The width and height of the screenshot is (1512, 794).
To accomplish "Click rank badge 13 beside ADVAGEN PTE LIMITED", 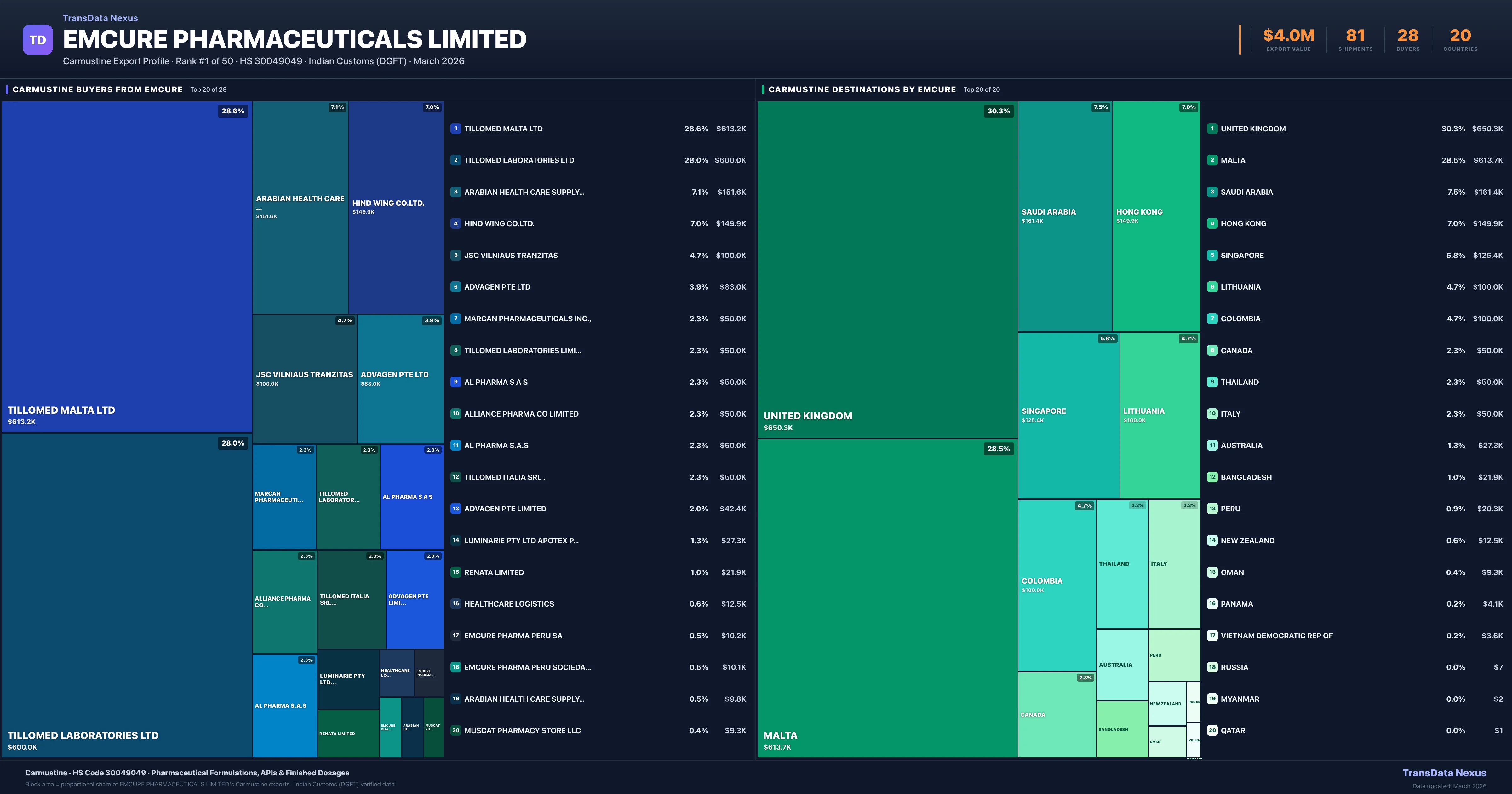I will (x=455, y=509).
